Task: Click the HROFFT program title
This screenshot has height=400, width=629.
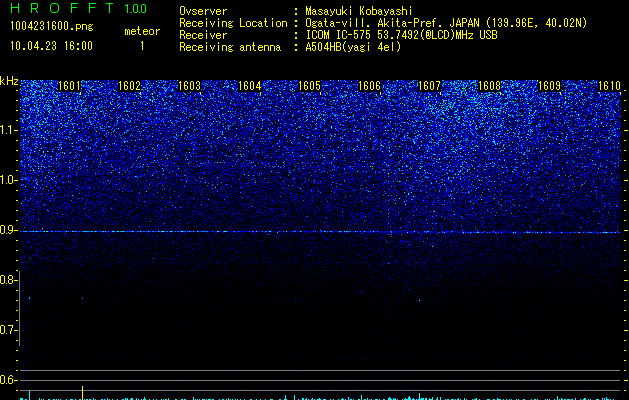Action: coord(63,8)
